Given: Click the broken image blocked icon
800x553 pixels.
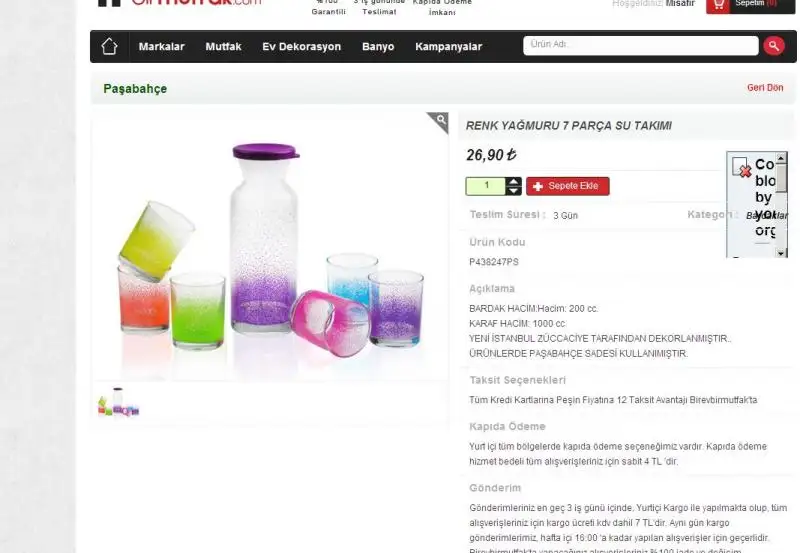Looking at the screenshot, I should (741, 167).
